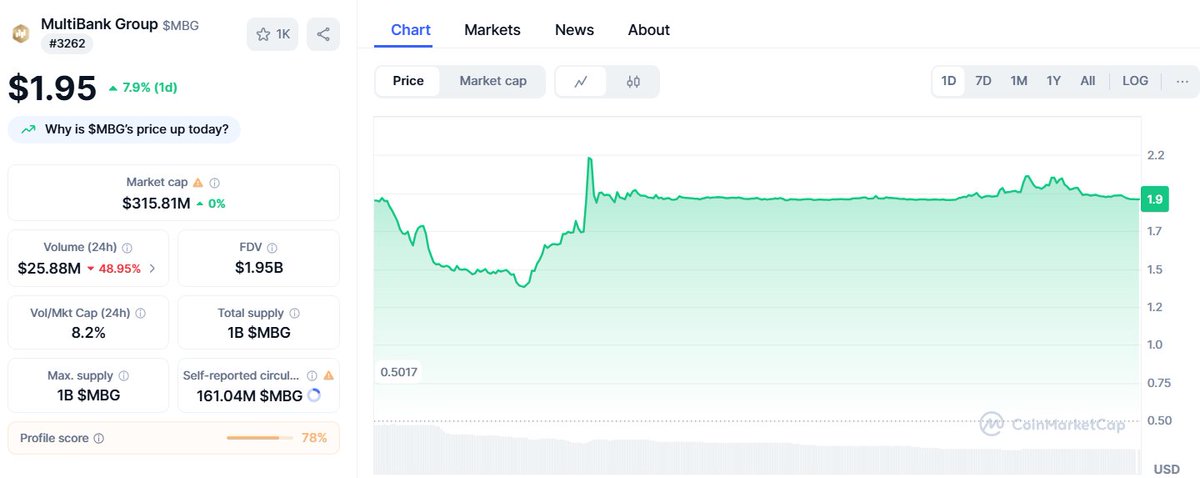Switch to line chart view icon
The image size is (1200, 478).
tap(581, 82)
